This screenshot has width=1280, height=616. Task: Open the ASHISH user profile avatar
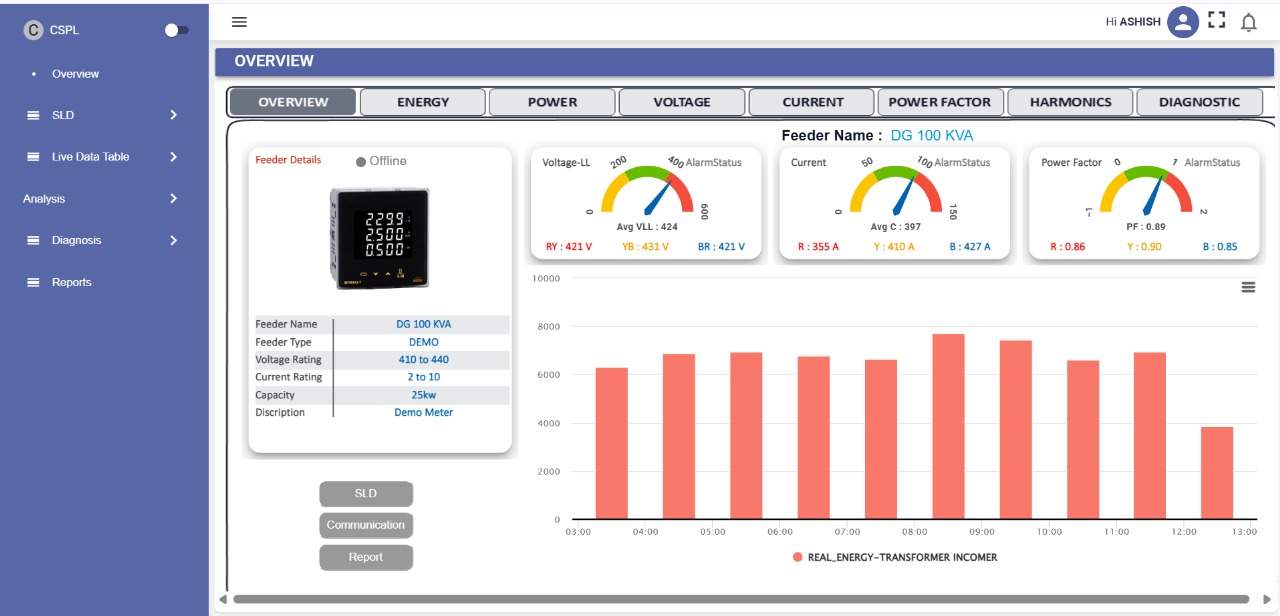(x=1181, y=20)
